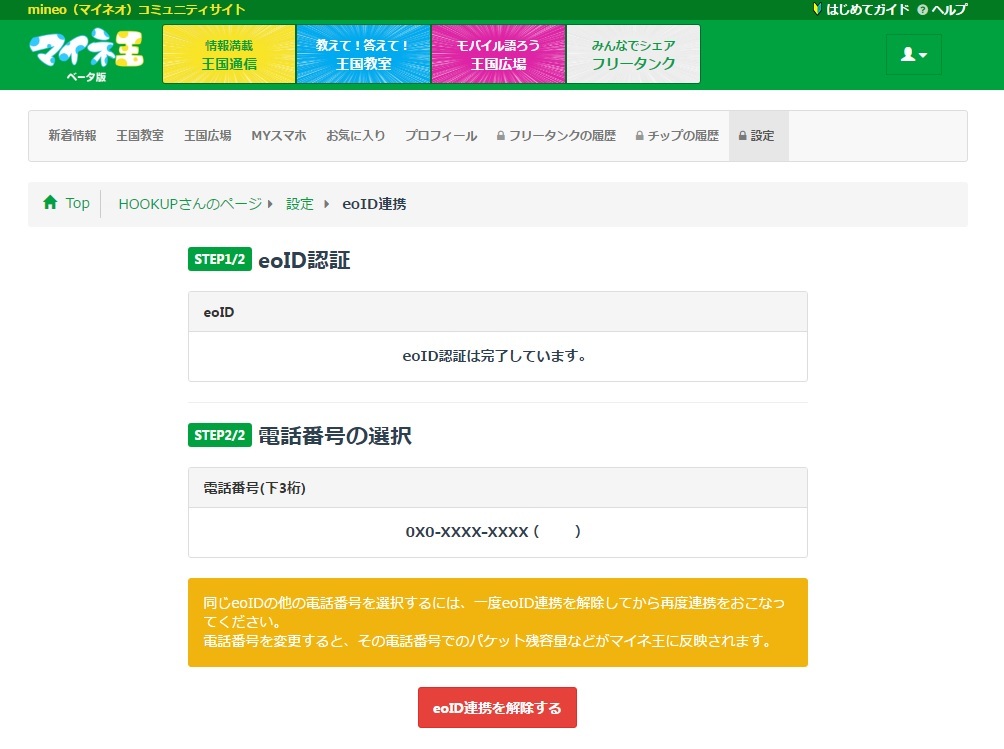1004x749 pixels.
Task: Click the マイネ王 logo
Action: (86, 54)
